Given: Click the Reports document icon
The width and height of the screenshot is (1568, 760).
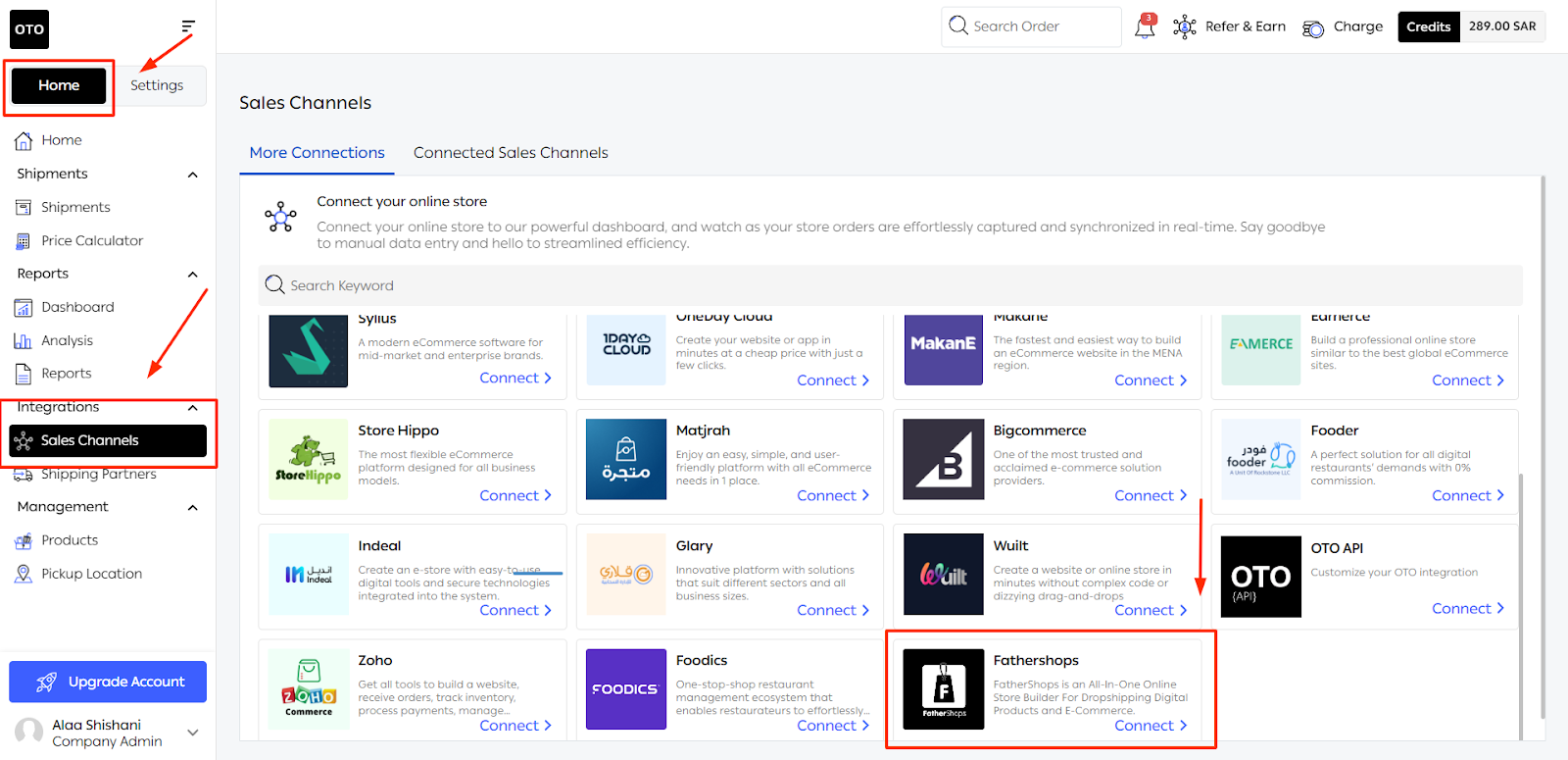Looking at the screenshot, I should pos(24,374).
